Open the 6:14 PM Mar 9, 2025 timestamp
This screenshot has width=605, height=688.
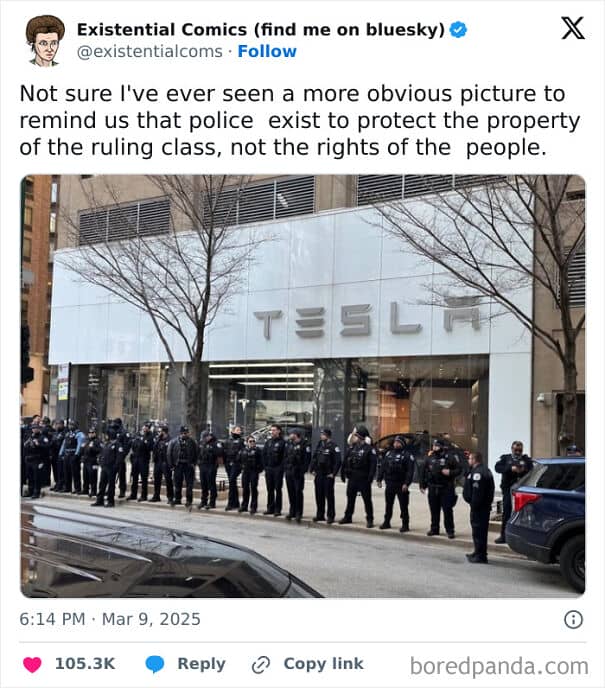coord(110,619)
